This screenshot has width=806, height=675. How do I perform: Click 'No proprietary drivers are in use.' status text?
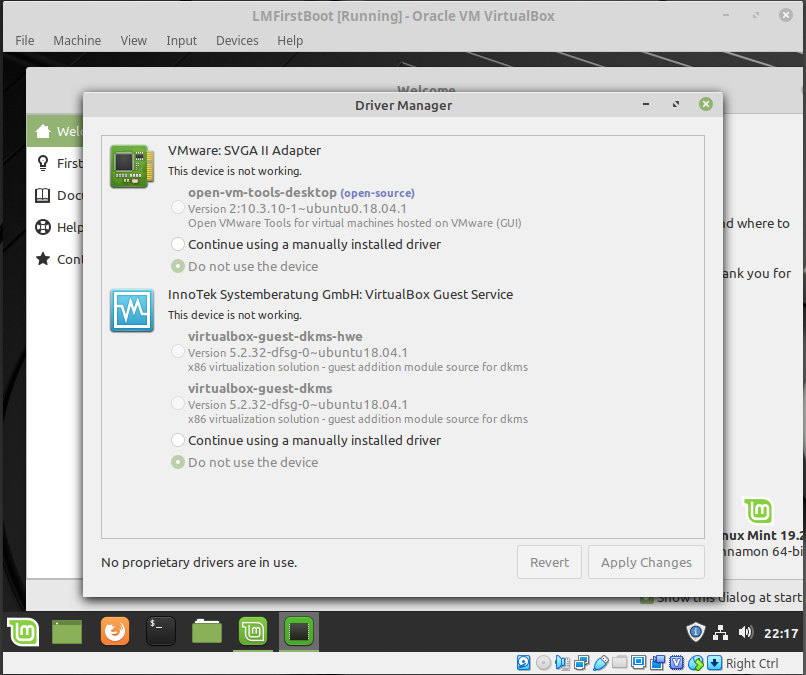pos(199,562)
